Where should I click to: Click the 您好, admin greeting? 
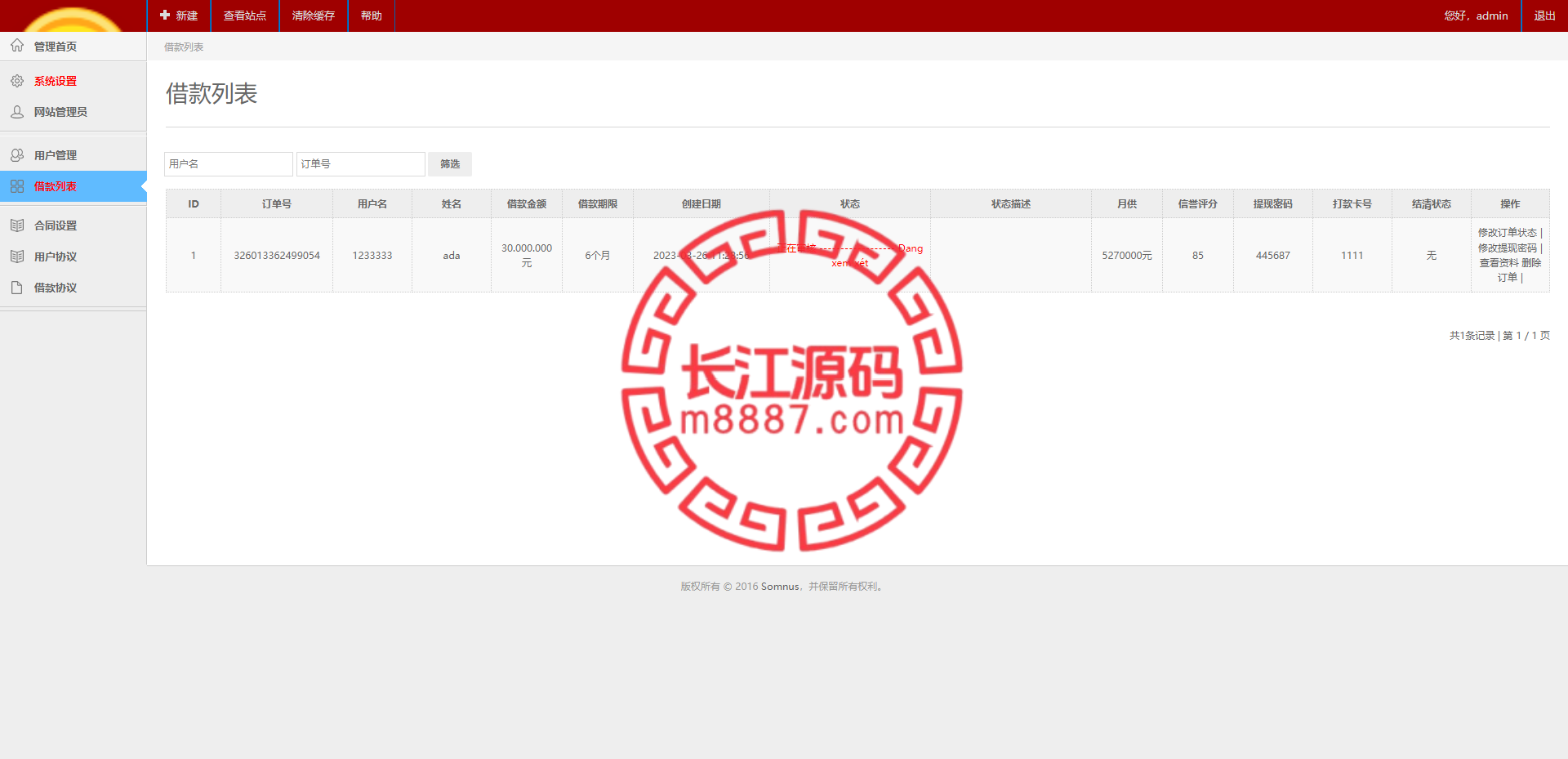point(1476,16)
